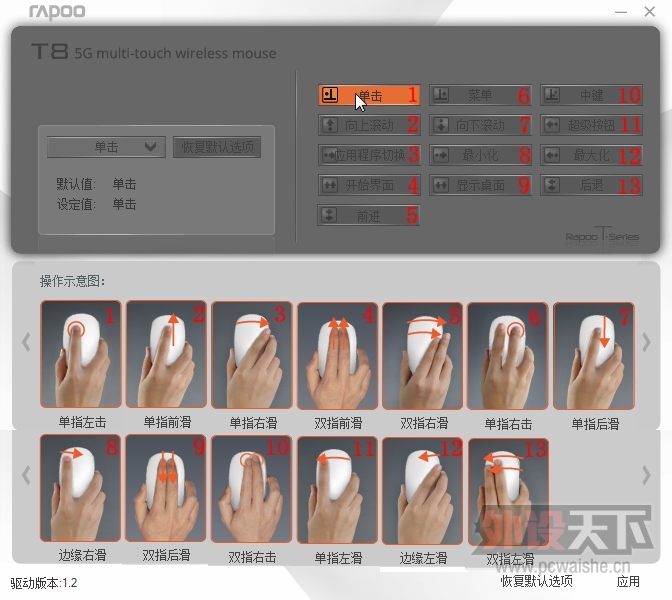Select the 向上滚动 gesture button

369,125
